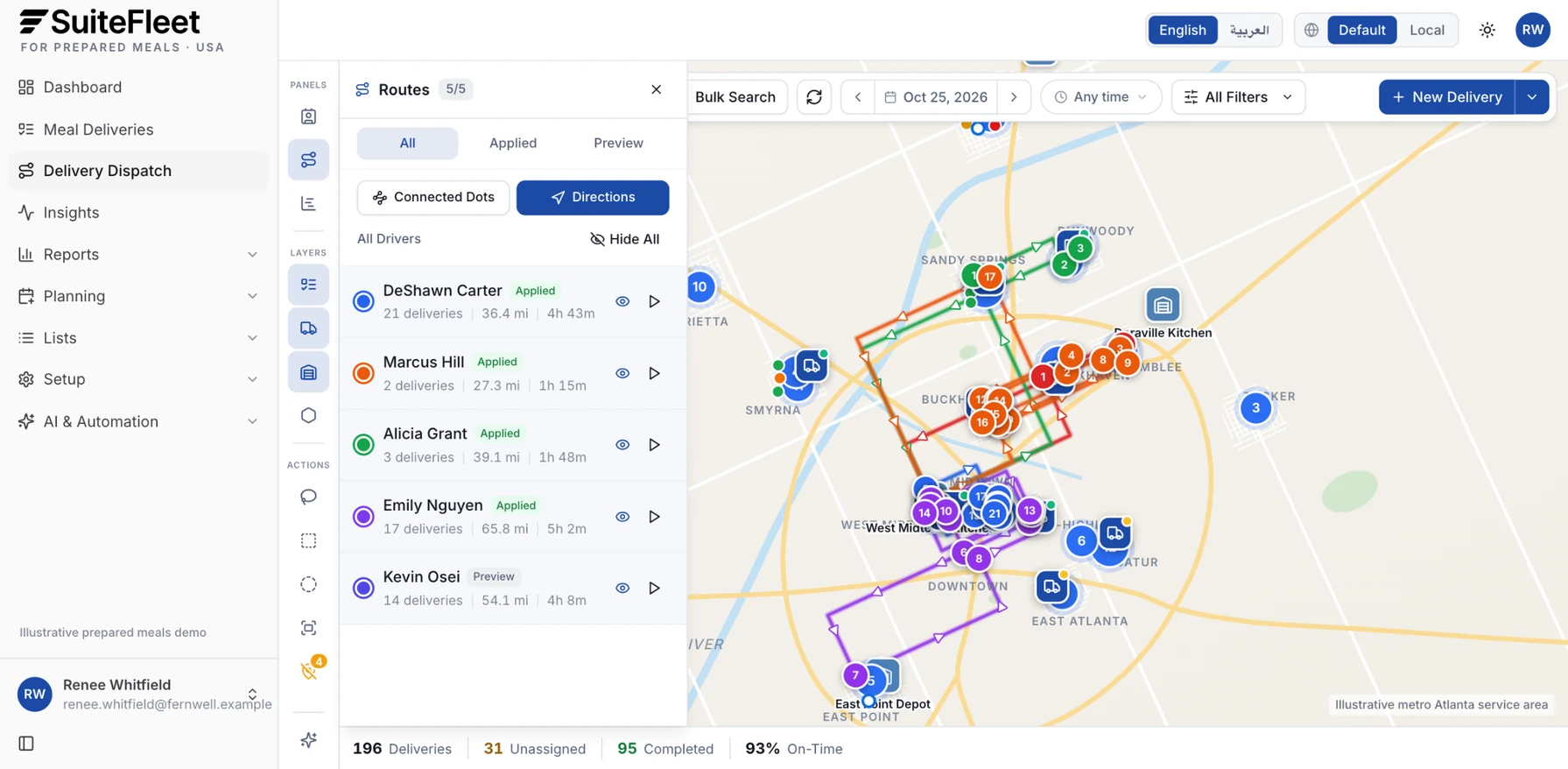Open Meal Deliveries in the sidebar
Screen dimensions: 1568x769
click(138, 130)
